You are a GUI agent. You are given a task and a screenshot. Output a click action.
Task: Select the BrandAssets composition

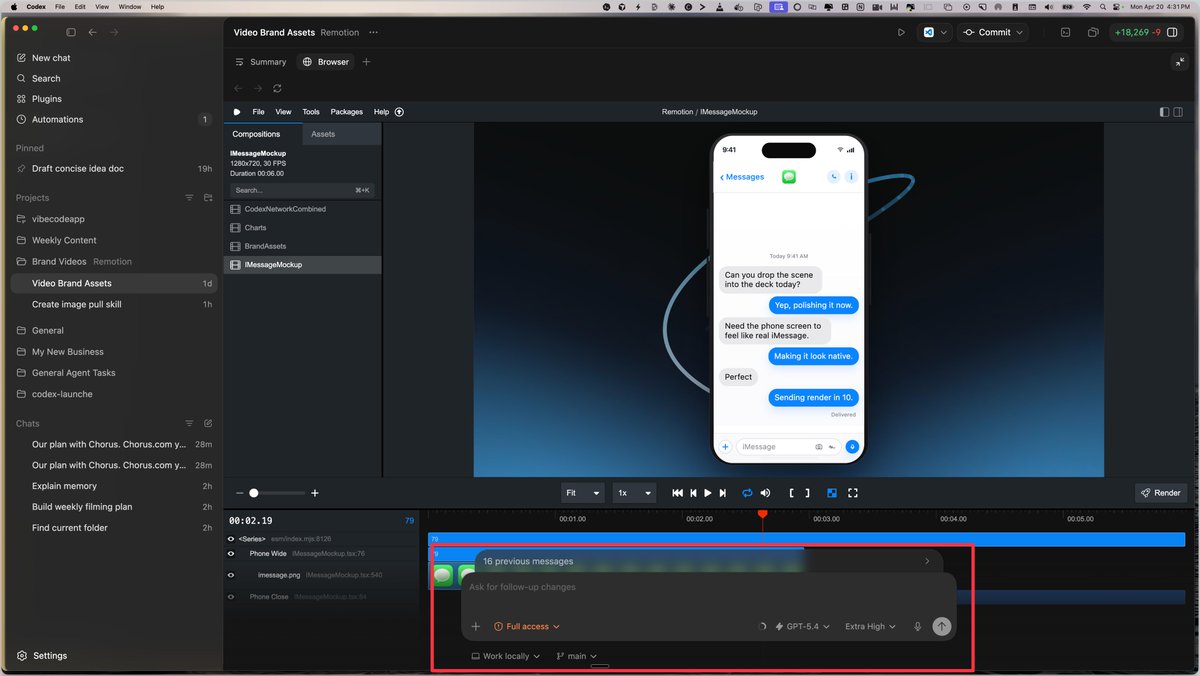click(x=302, y=246)
